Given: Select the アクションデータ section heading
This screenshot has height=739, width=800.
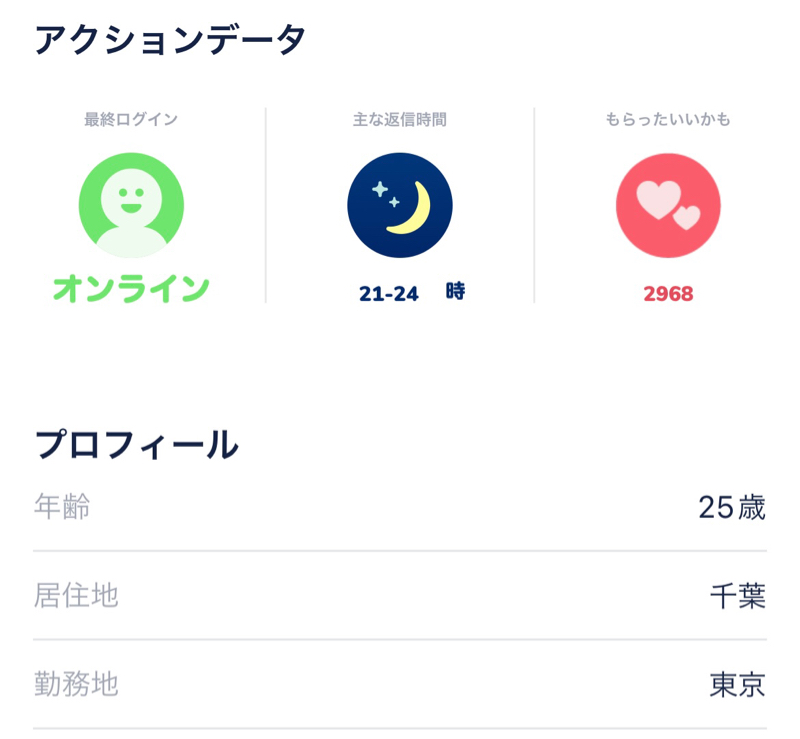Looking at the screenshot, I should (x=170, y=40).
